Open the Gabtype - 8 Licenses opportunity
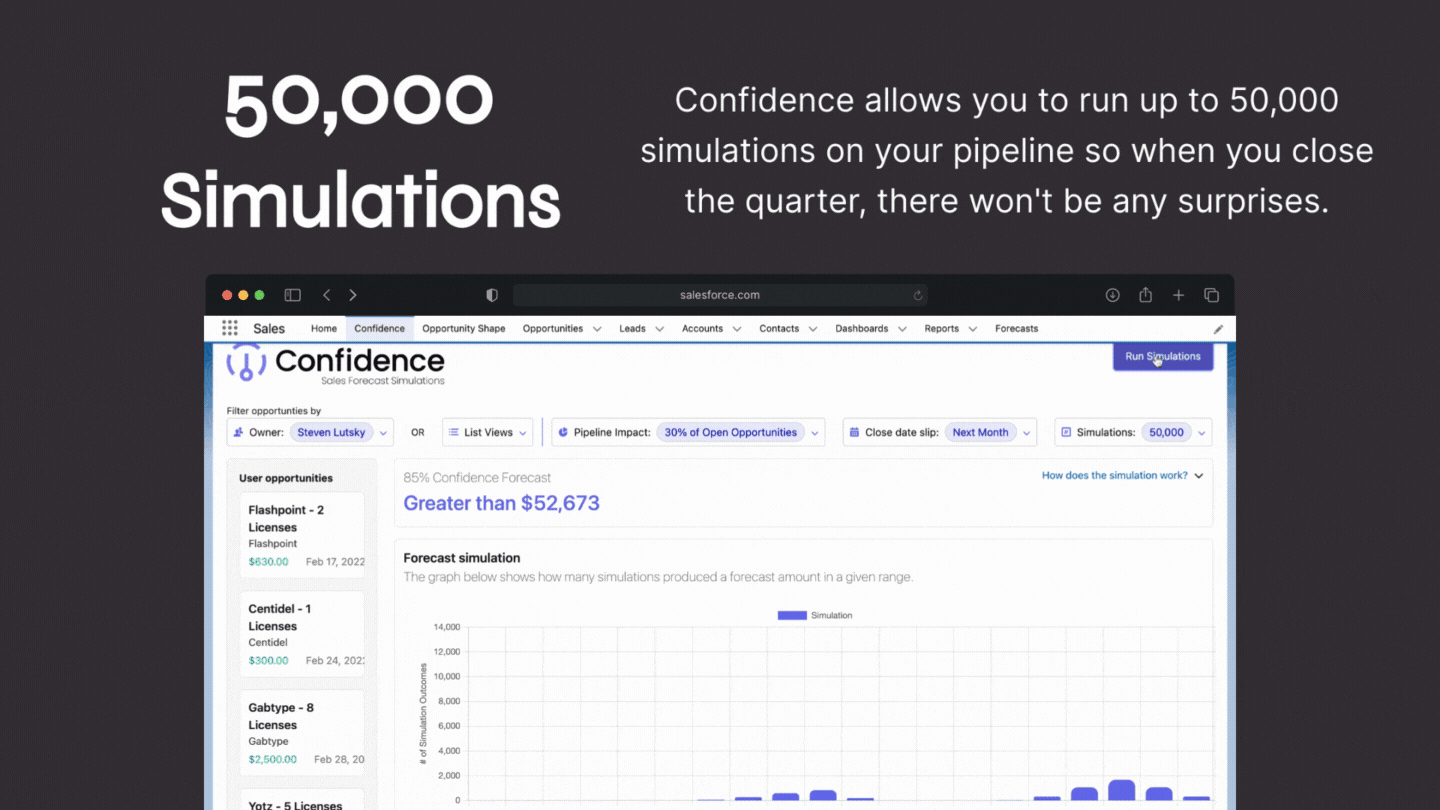The image size is (1440, 810). [303, 732]
